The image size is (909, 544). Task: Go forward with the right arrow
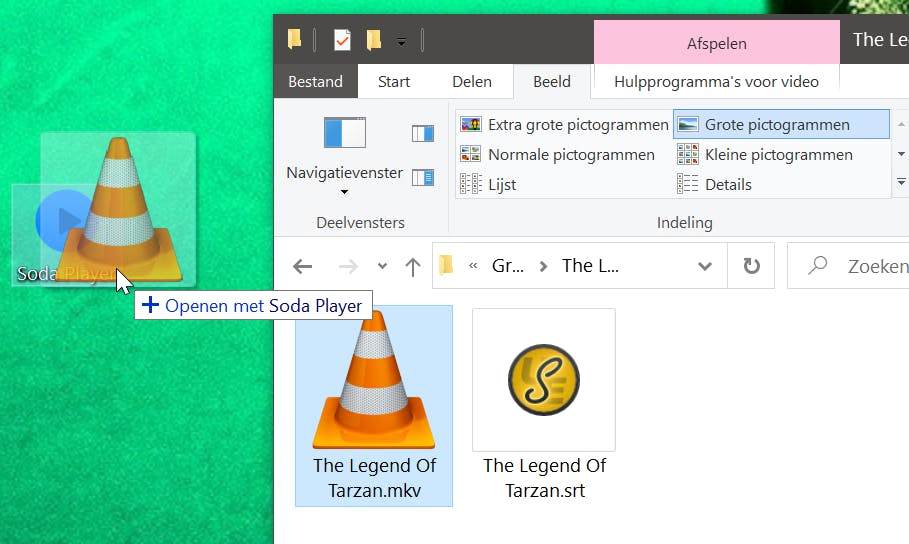point(348,266)
